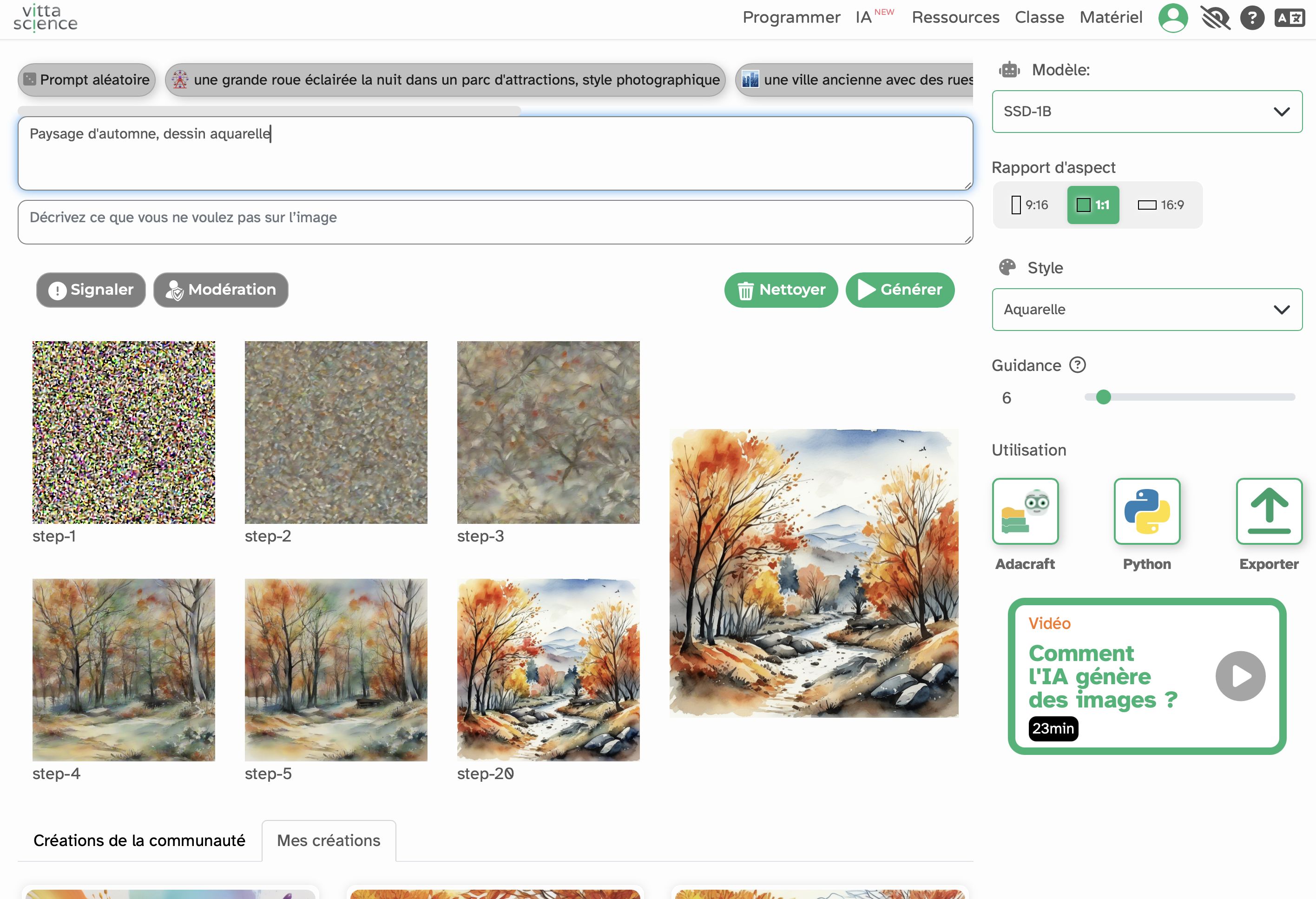
Task: Click the palette icon next to Style
Action: coord(1007,267)
